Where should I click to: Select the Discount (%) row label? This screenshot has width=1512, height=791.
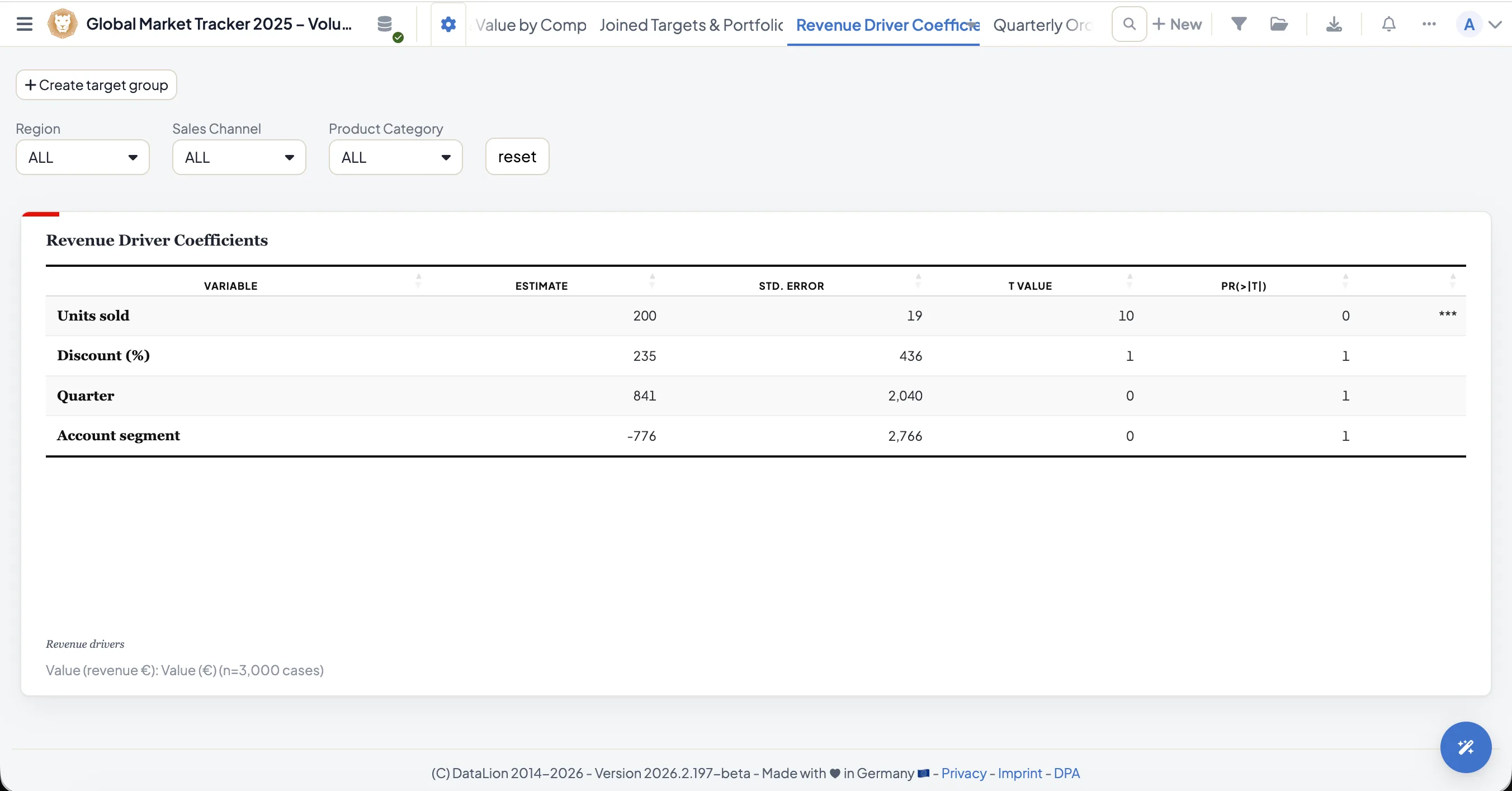coord(103,355)
